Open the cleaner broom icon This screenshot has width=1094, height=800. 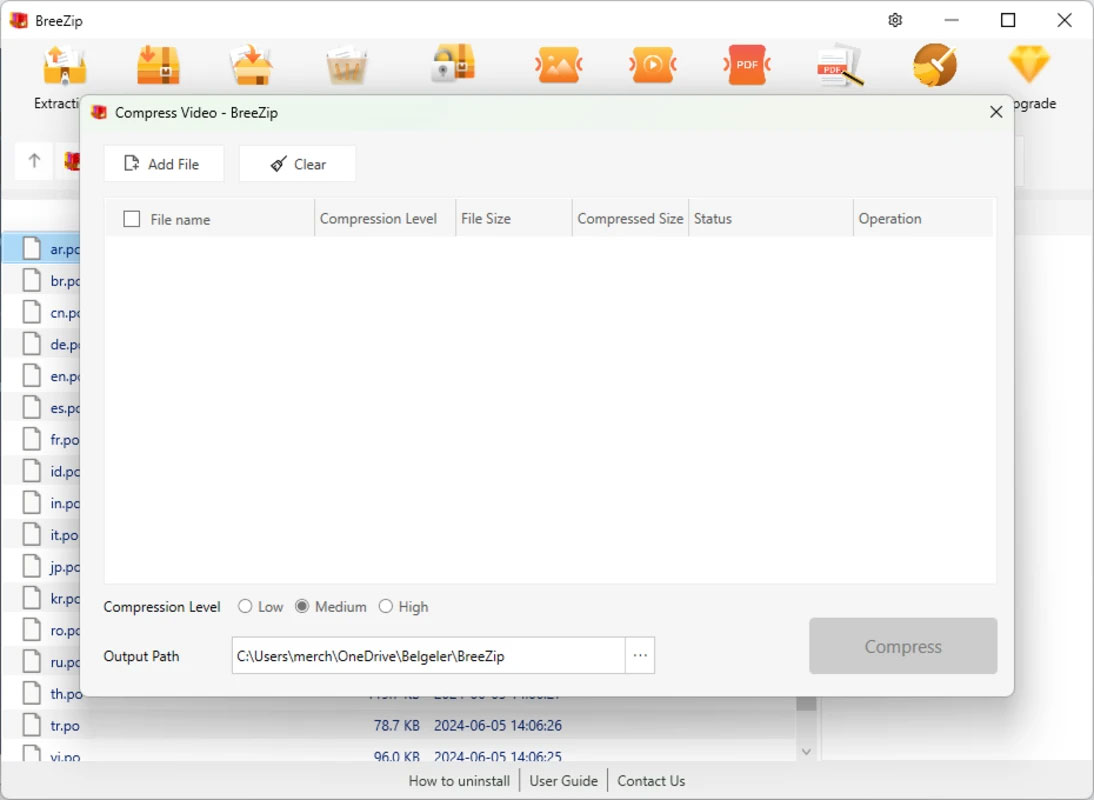point(935,66)
